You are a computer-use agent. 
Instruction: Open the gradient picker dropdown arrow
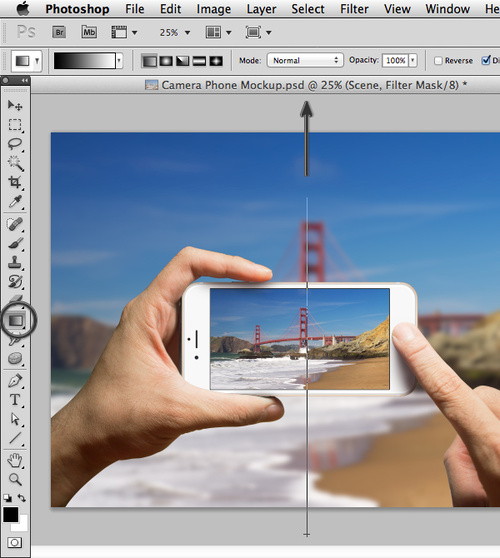(119, 61)
